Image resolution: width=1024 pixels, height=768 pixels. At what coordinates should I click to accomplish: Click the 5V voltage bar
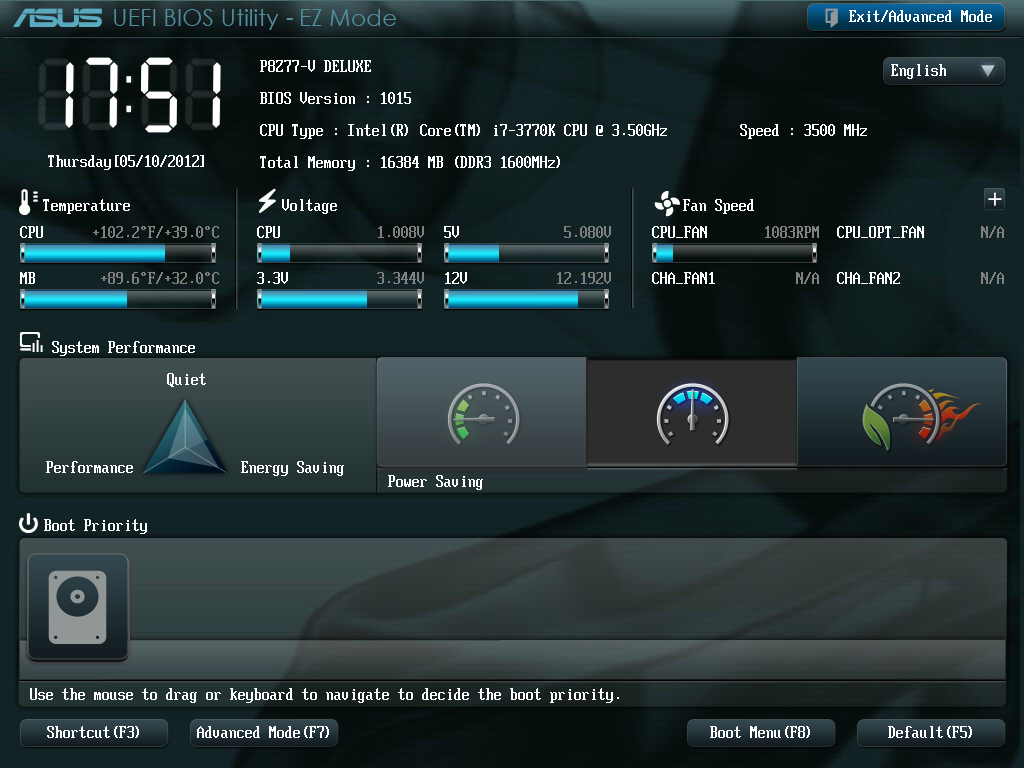pos(526,253)
